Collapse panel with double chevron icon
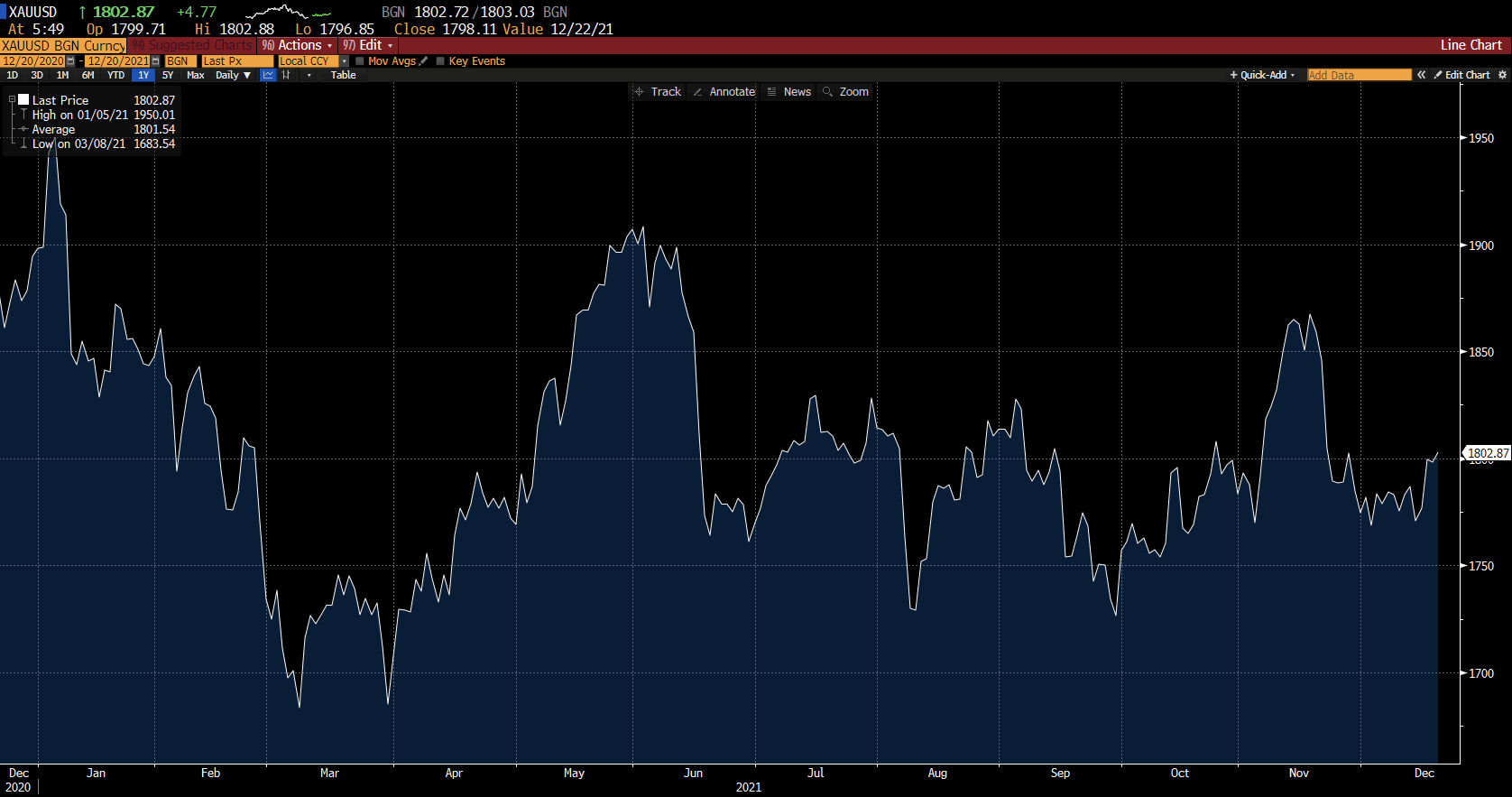The image size is (1512, 797). (x=1421, y=75)
